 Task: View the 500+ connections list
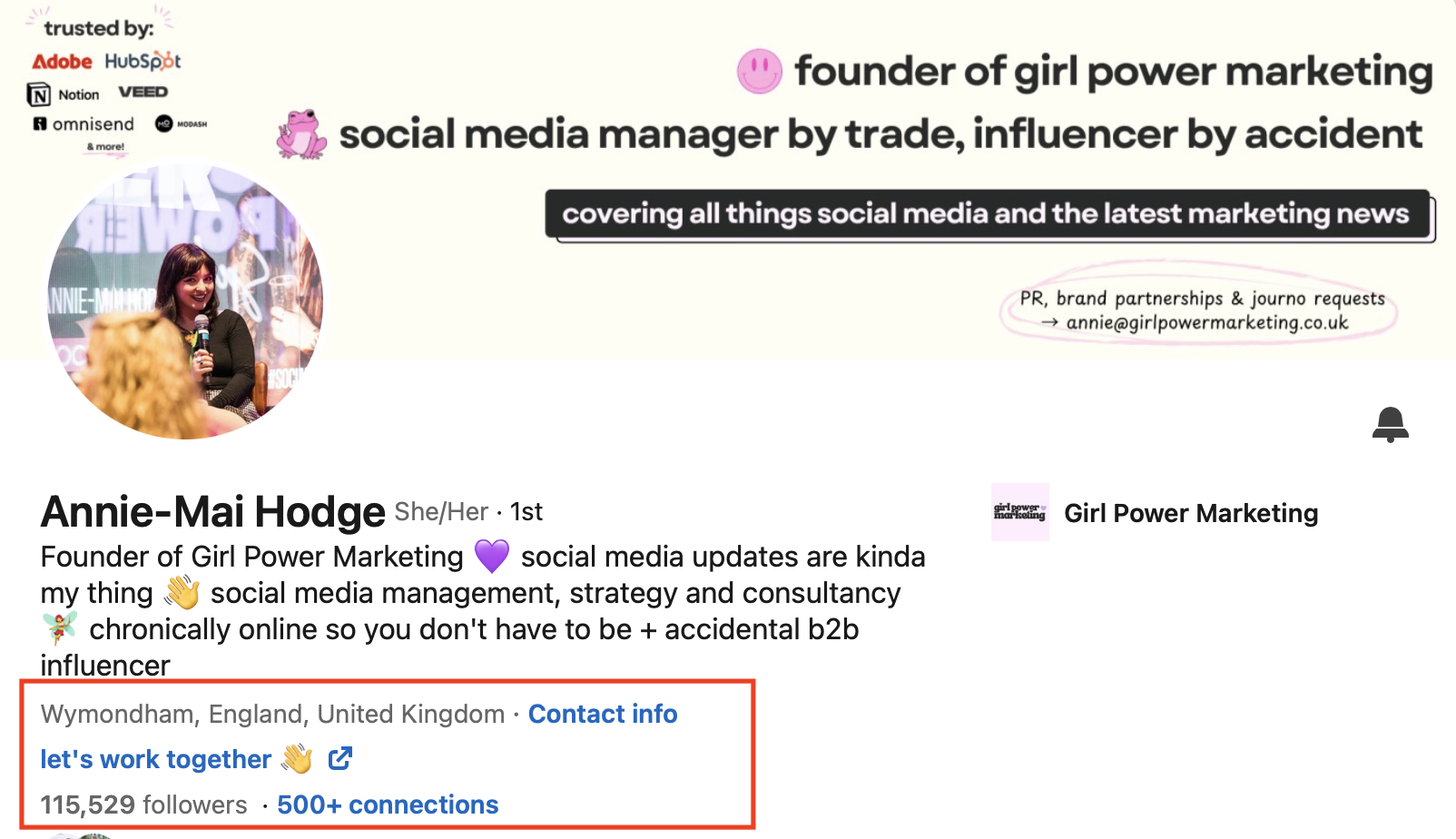coord(388,804)
